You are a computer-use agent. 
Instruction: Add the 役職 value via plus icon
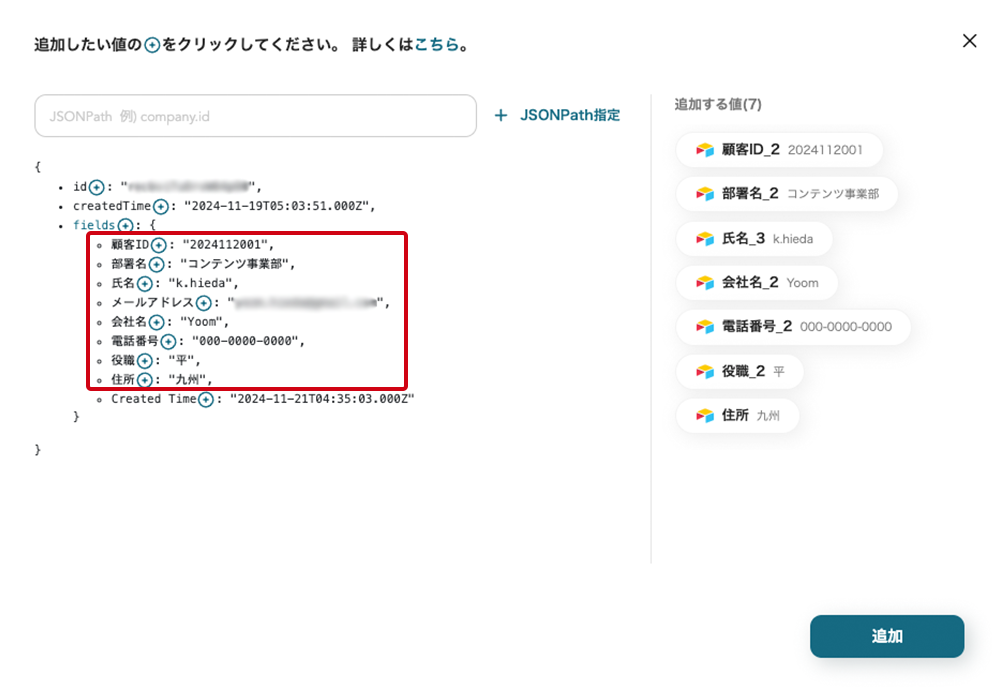(144, 360)
